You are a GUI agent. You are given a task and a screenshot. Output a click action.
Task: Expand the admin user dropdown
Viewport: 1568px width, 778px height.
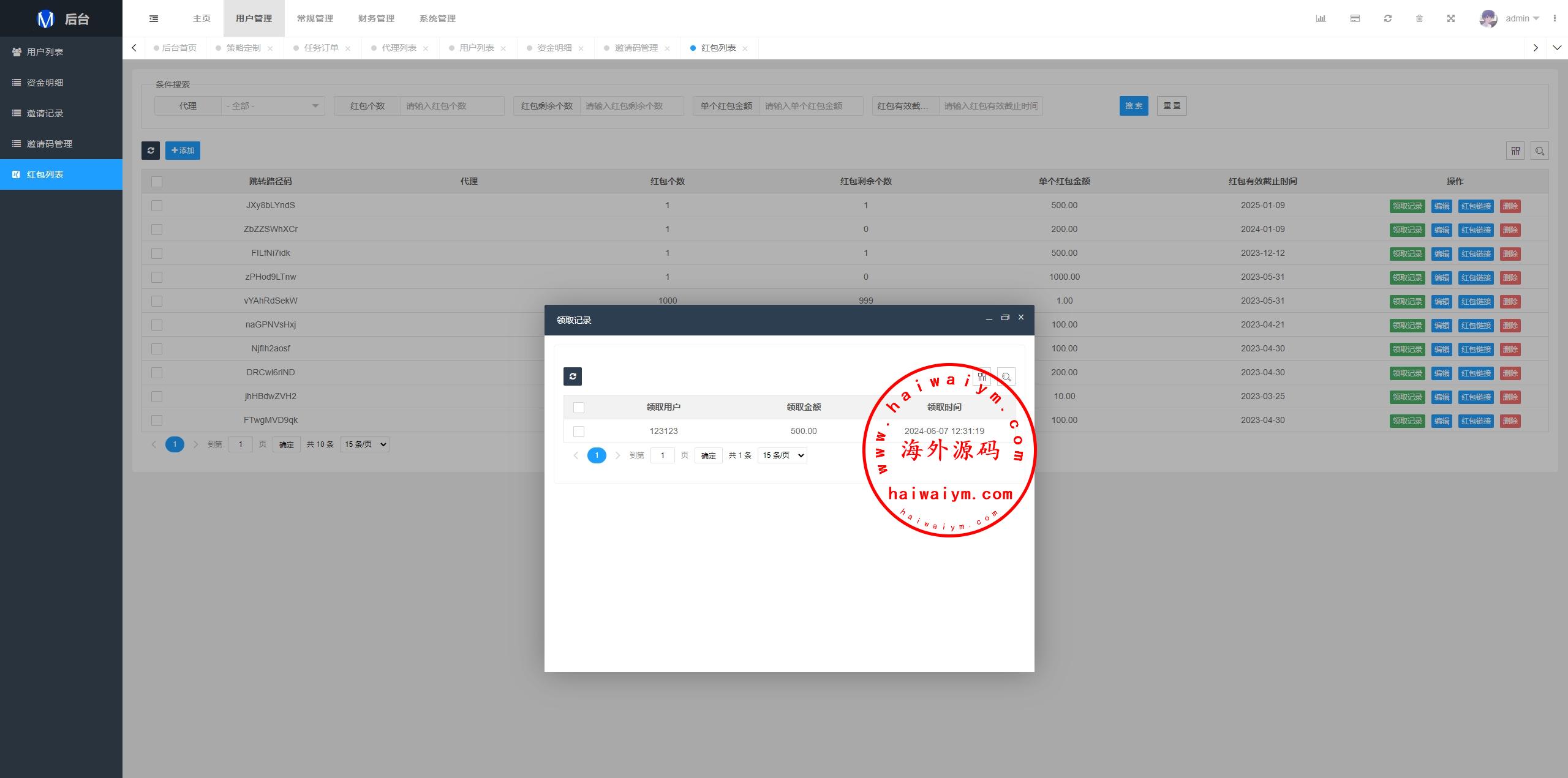click(x=1522, y=18)
